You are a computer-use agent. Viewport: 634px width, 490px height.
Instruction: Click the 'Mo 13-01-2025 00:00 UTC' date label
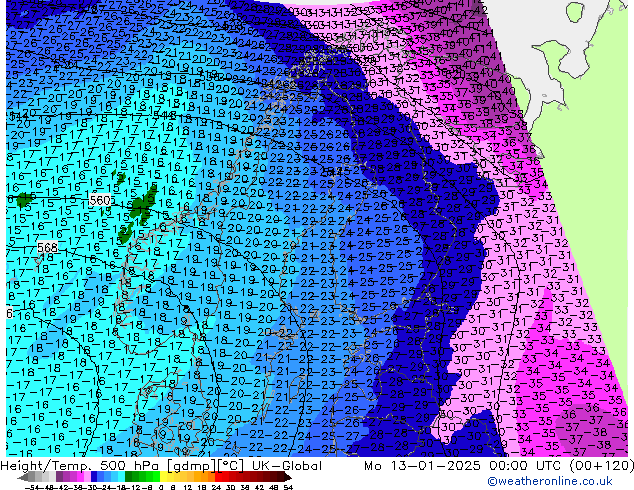click(464, 466)
